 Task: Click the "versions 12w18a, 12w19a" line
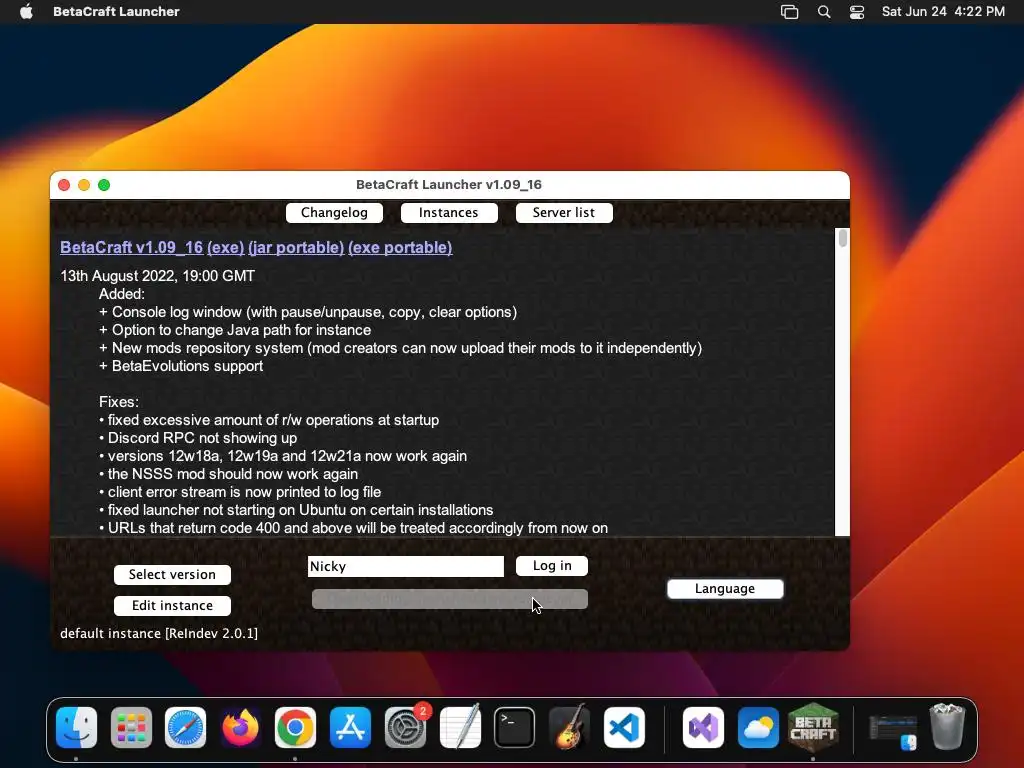283,456
